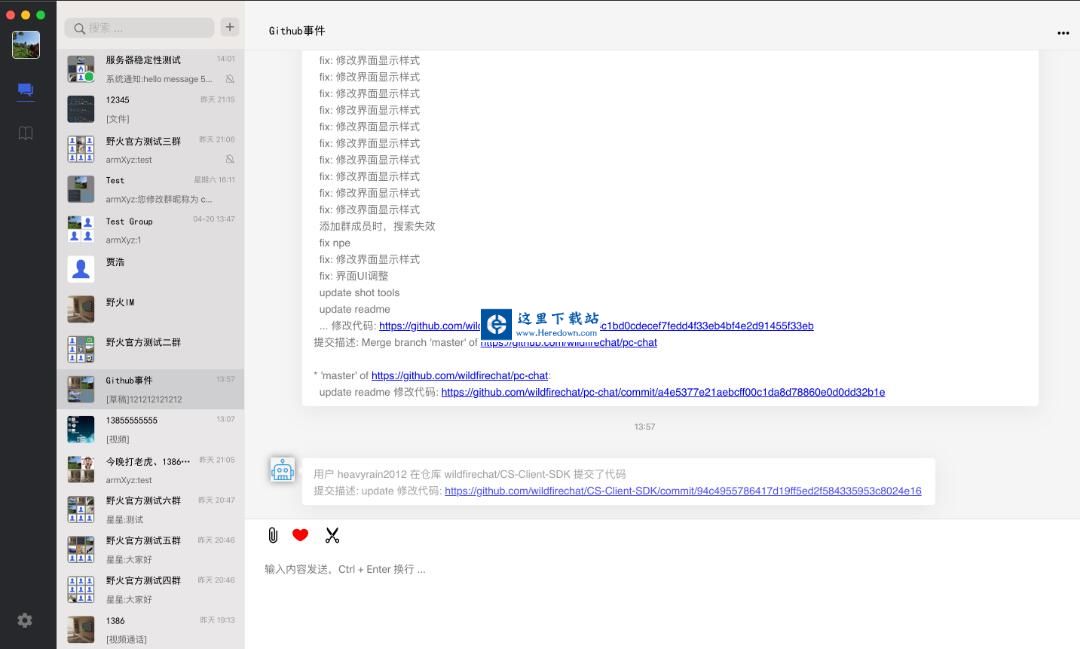Click the user profile avatar
Screen dimensions: 1080x649
tap(26, 45)
